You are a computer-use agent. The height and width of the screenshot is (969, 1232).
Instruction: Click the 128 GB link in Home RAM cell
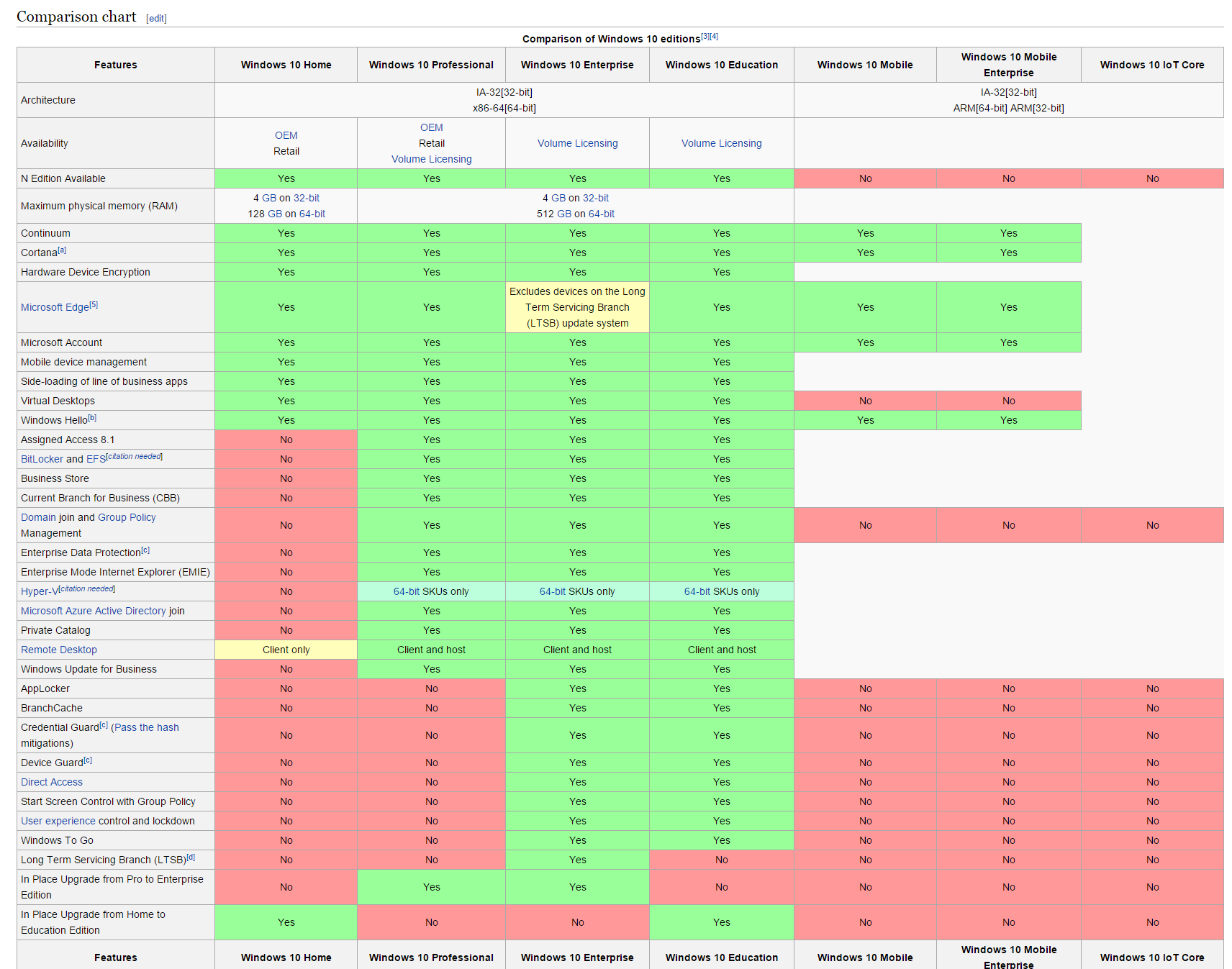coord(275,214)
